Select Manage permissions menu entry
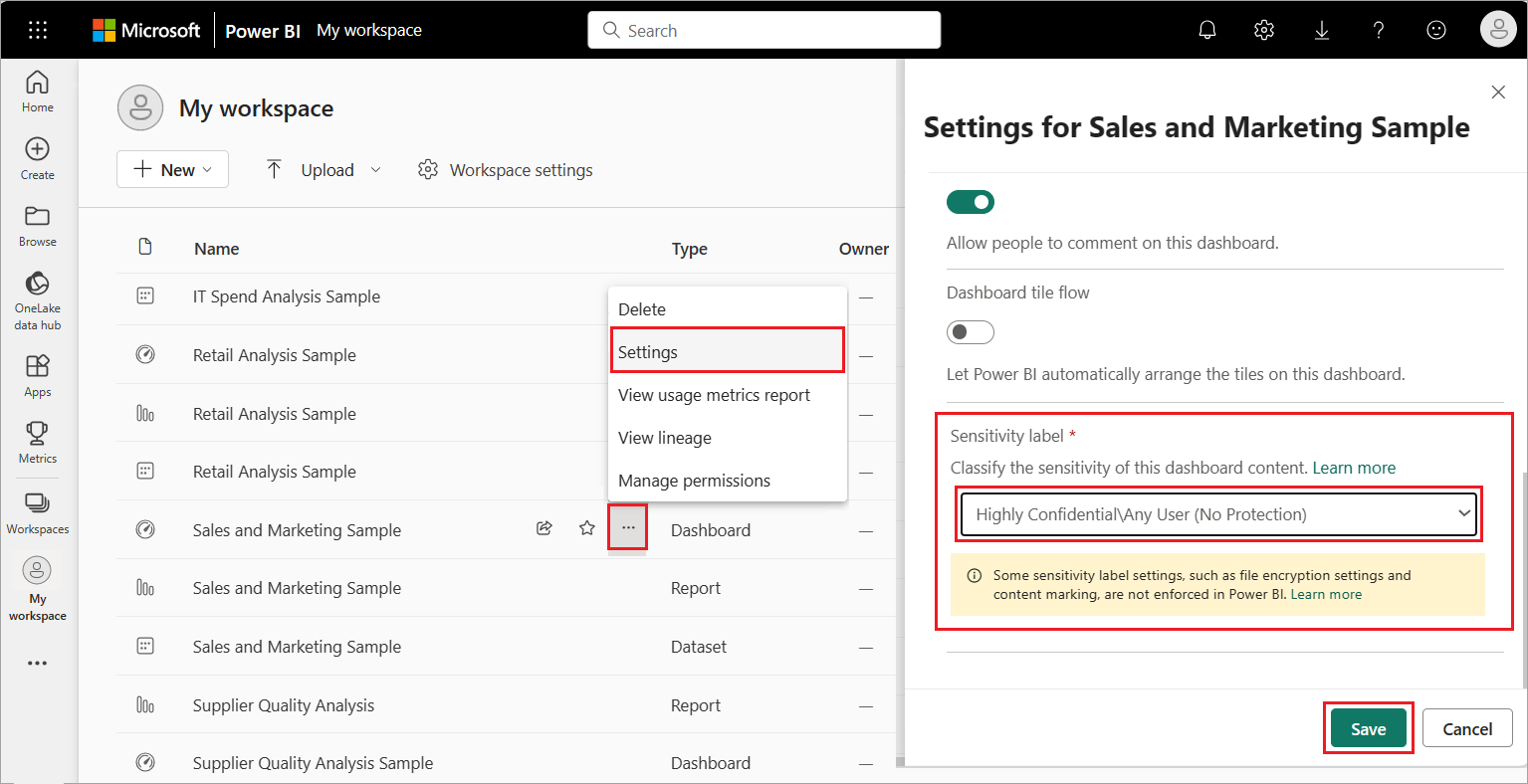The height and width of the screenshot is (784, 1528). pos(694,481)
